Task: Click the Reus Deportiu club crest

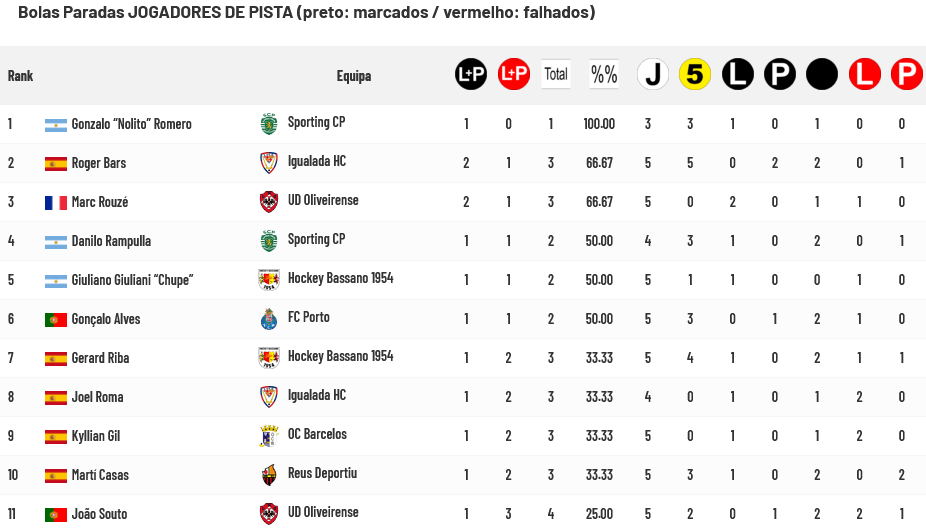Action: pyautogui.click(x=268, y=475)
